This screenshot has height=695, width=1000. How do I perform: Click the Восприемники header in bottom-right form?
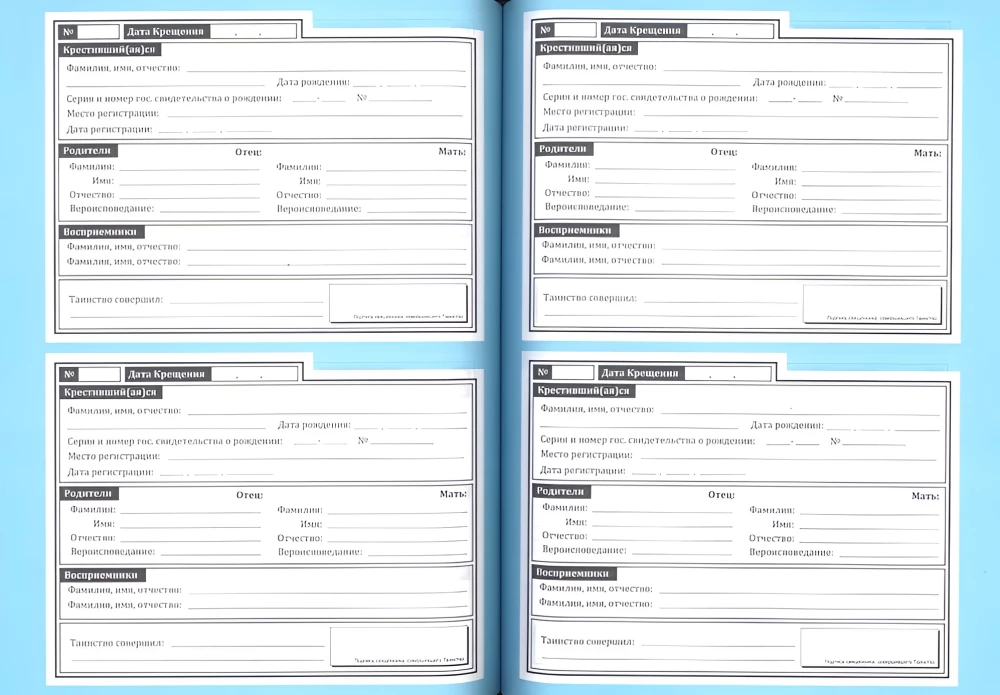point(574,573)
